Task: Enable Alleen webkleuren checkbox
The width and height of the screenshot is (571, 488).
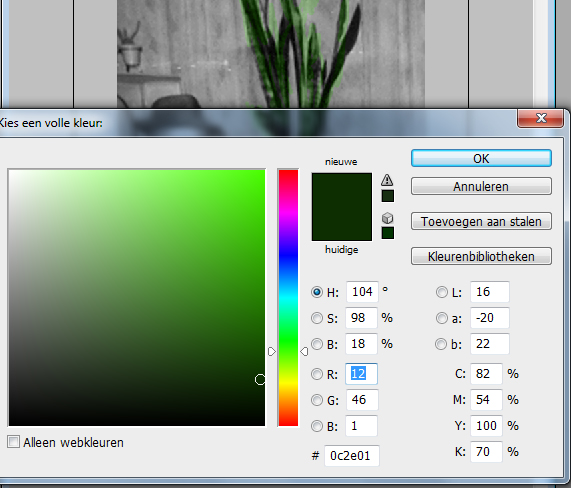Action: (x=13, y=442)
